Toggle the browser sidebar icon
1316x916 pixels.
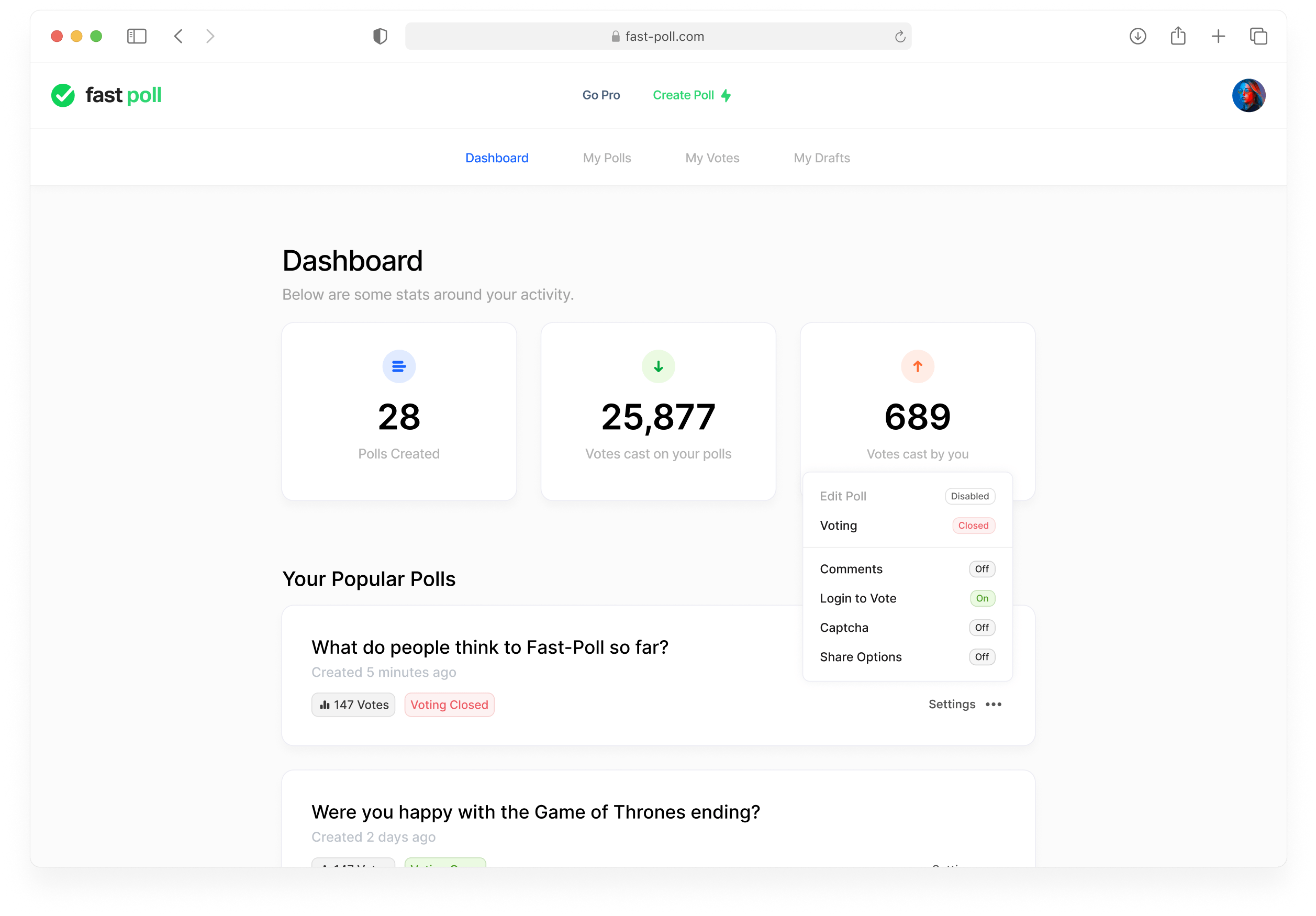137,37
